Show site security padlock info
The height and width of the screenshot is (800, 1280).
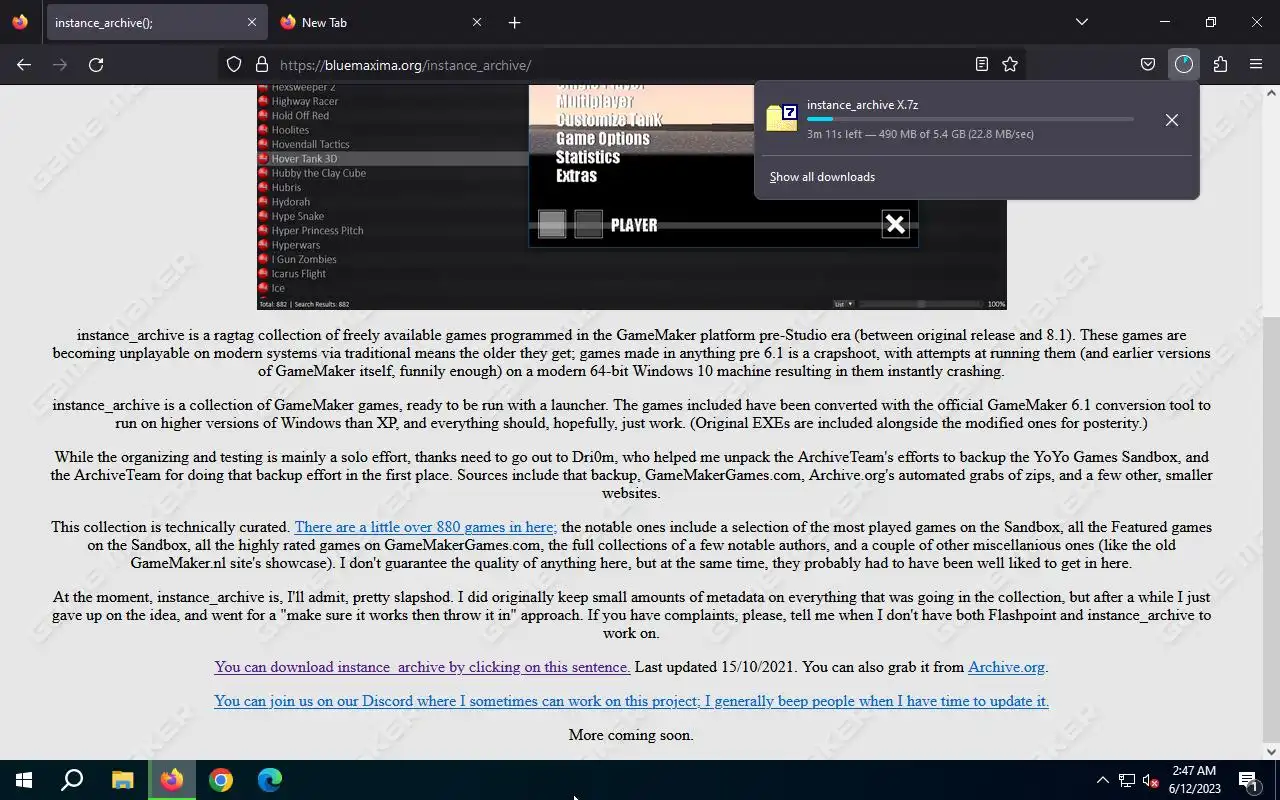(x=262, y=64)
